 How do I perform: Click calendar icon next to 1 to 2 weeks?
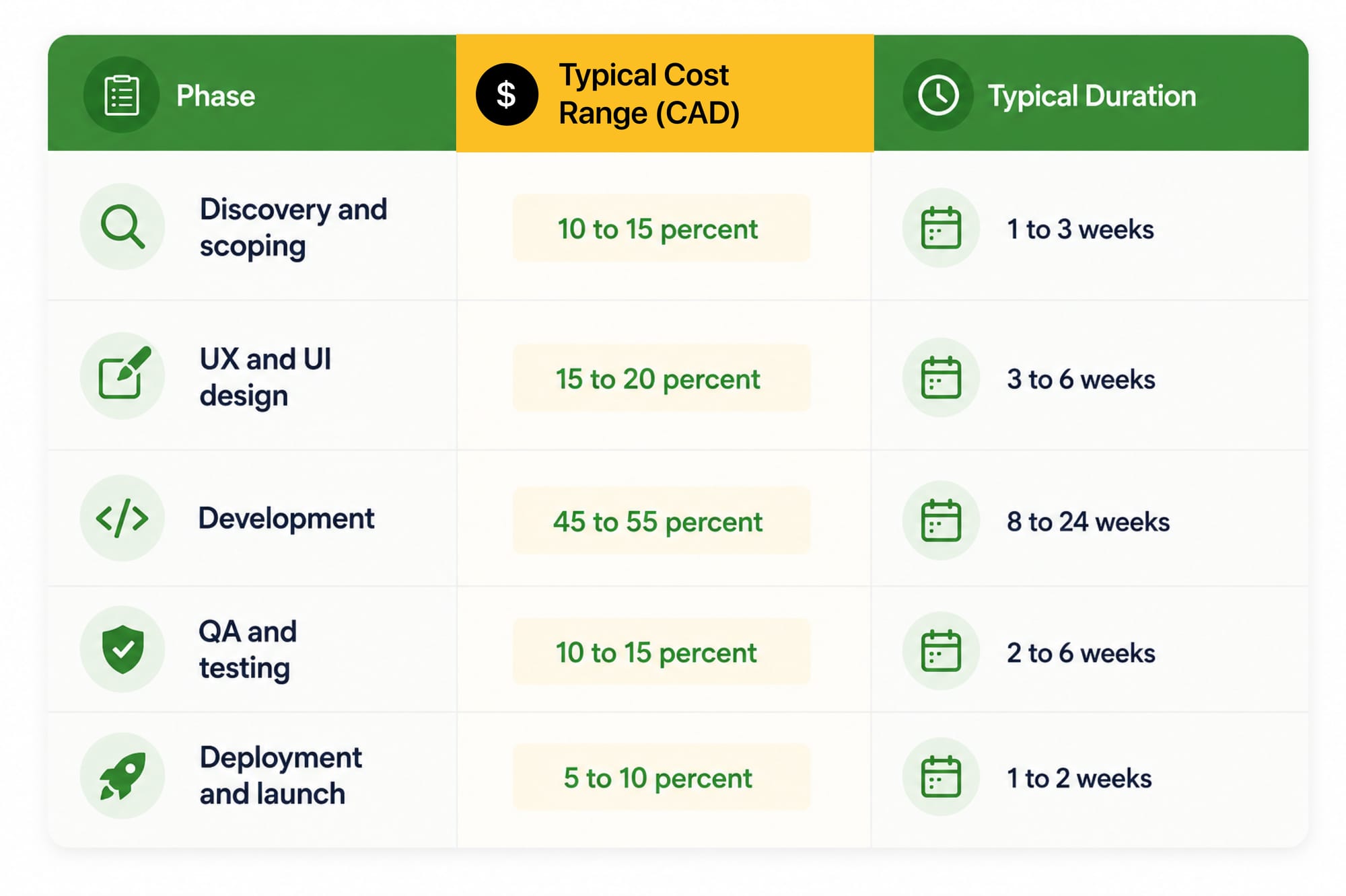coord(941,777)
